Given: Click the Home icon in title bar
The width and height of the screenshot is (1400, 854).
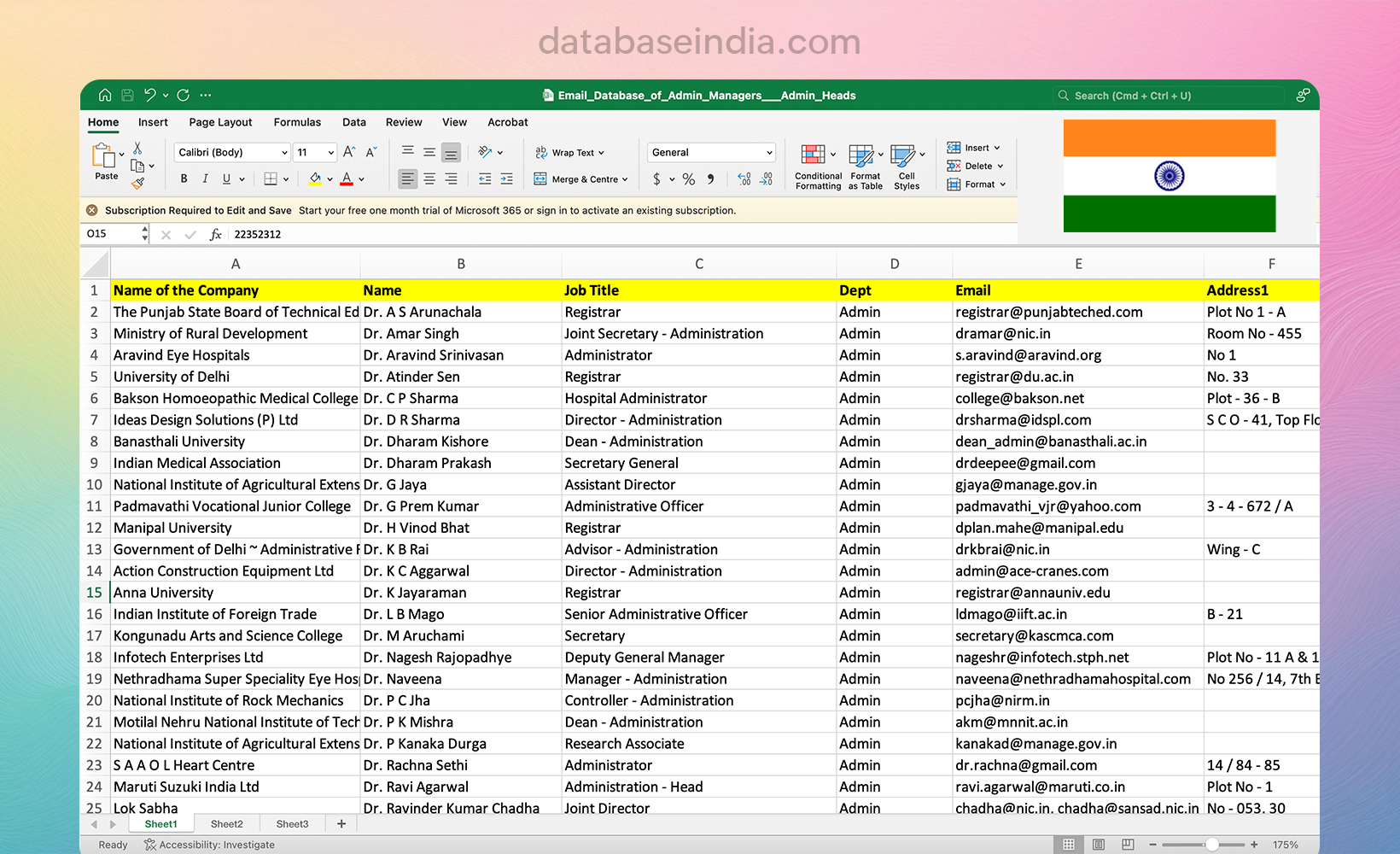Looking at the screenshot, I should point(105,95).
